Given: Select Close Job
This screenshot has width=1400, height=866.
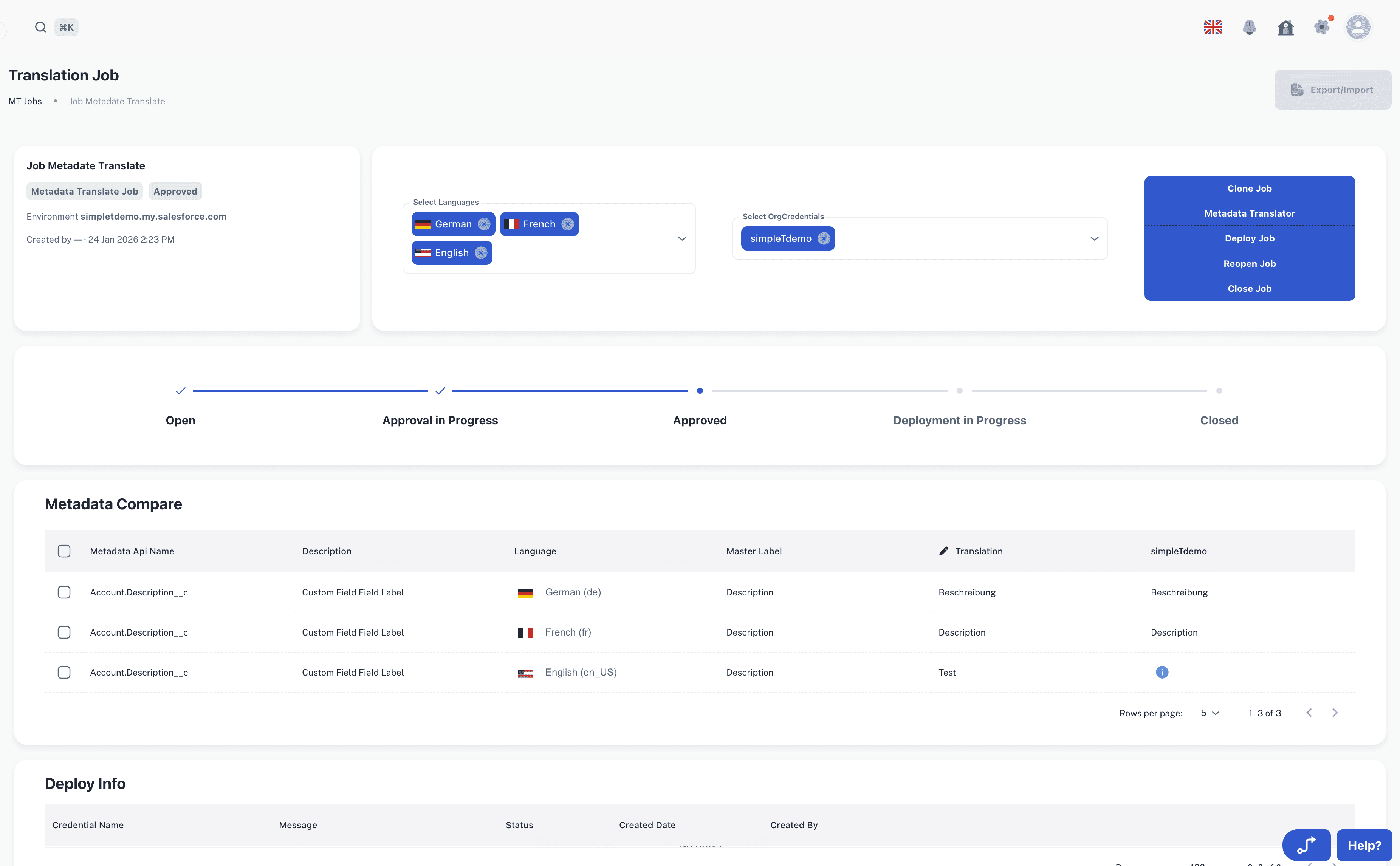Looking at the screenshot, I should [x=1249, y=289].
